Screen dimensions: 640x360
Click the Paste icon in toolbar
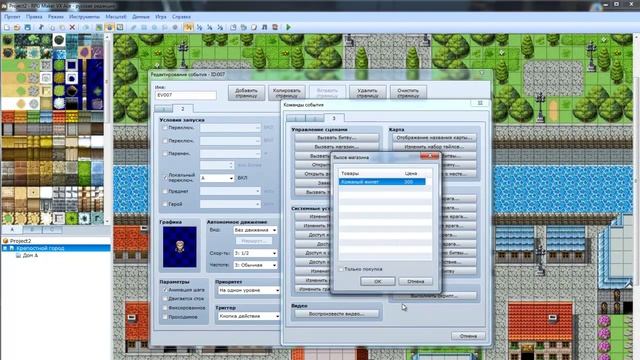coord(62,27)
